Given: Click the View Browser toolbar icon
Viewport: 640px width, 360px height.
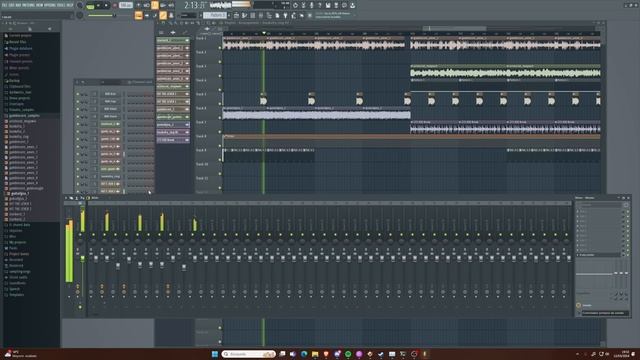Looking at the screenshot, I should 269,16.
